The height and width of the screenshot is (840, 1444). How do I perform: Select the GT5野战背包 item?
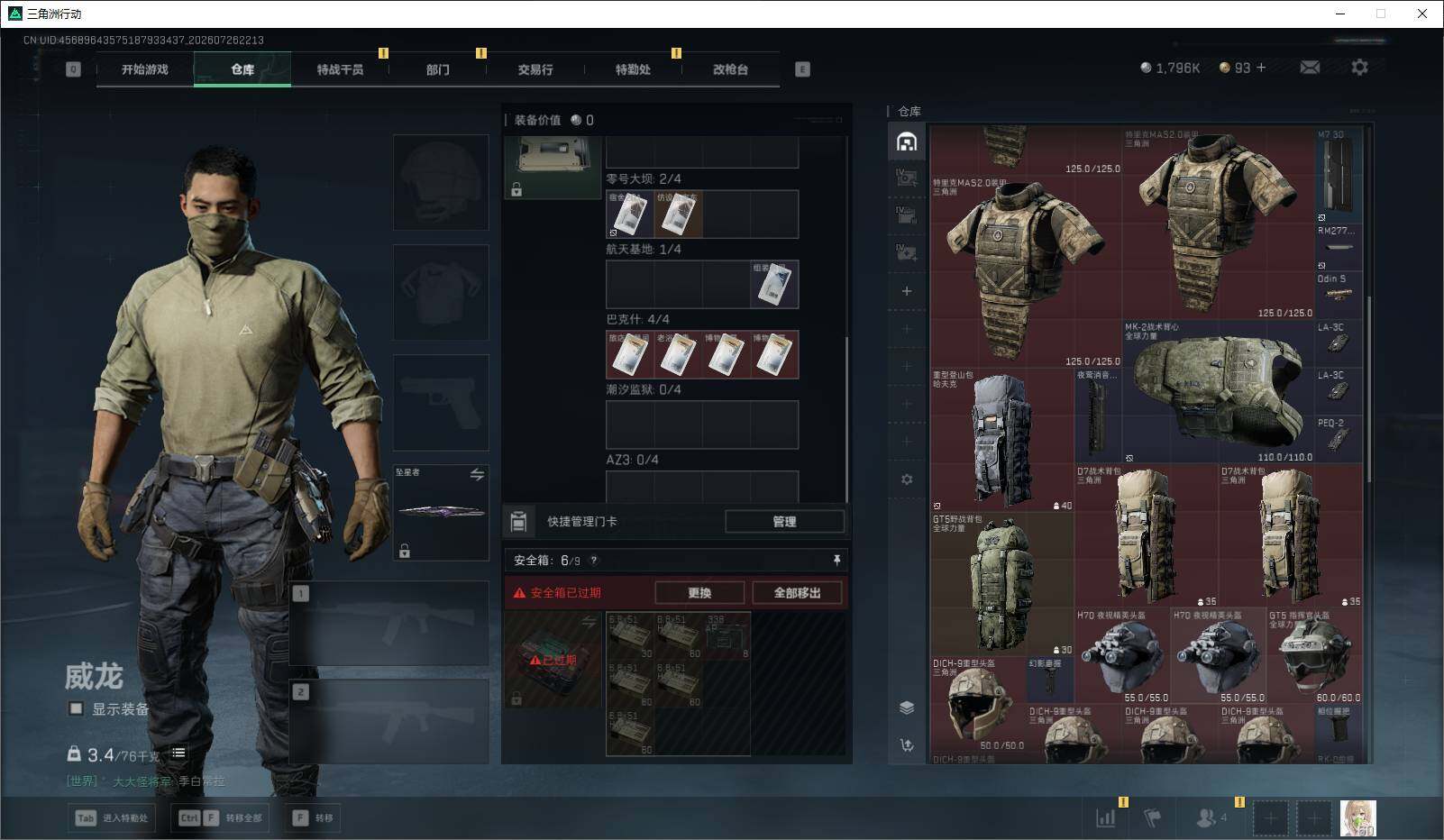1001,584
